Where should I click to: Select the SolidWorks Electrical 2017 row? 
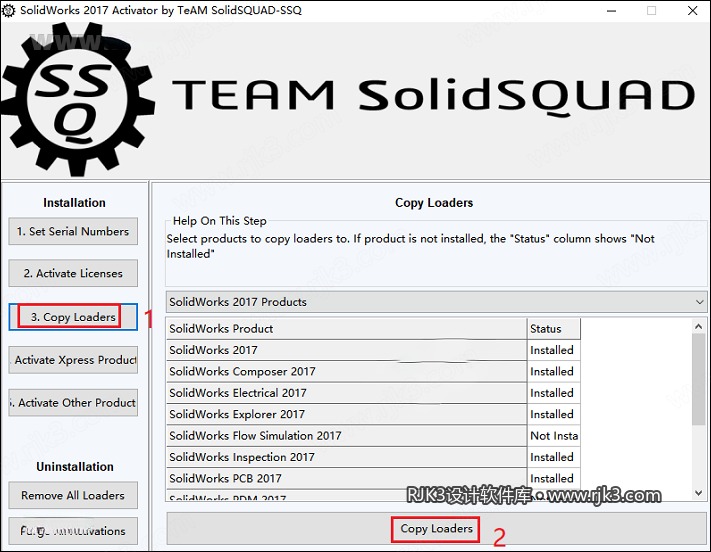click(373, 393)
